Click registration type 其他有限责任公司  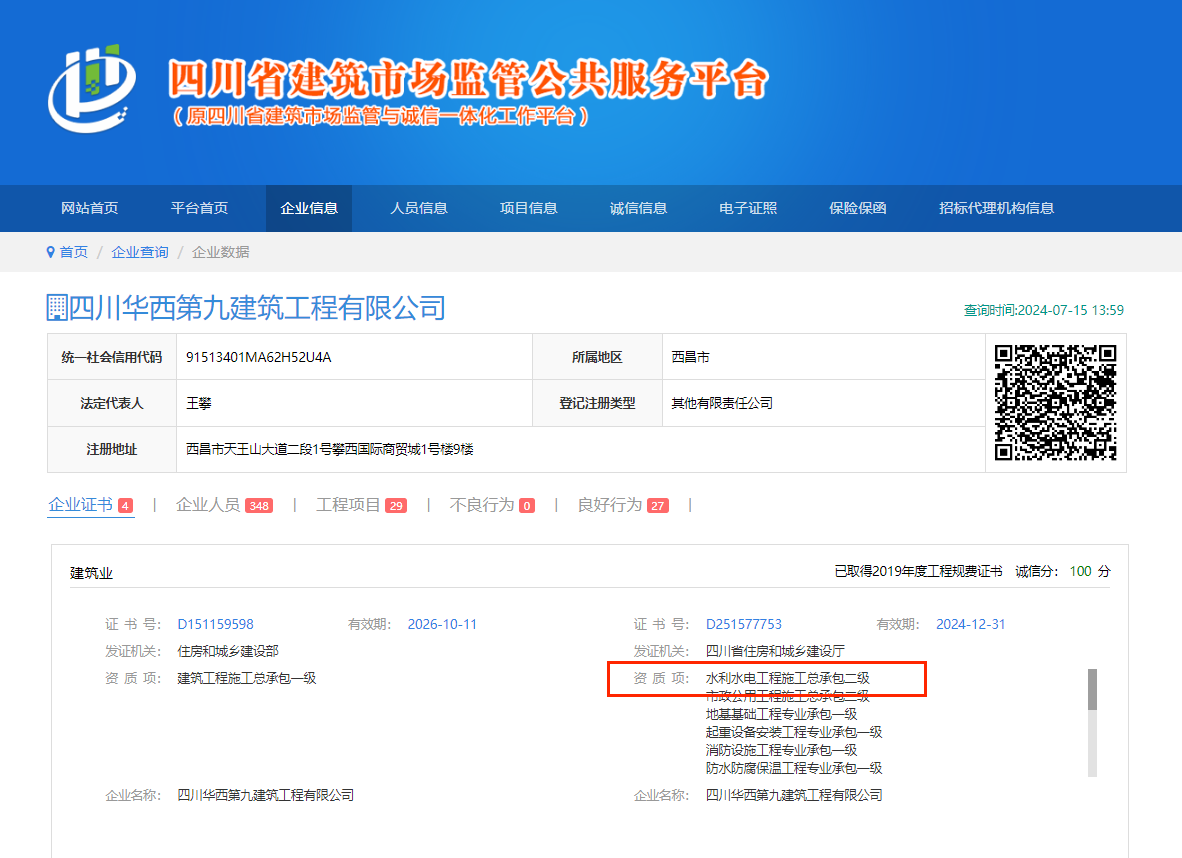722,403
